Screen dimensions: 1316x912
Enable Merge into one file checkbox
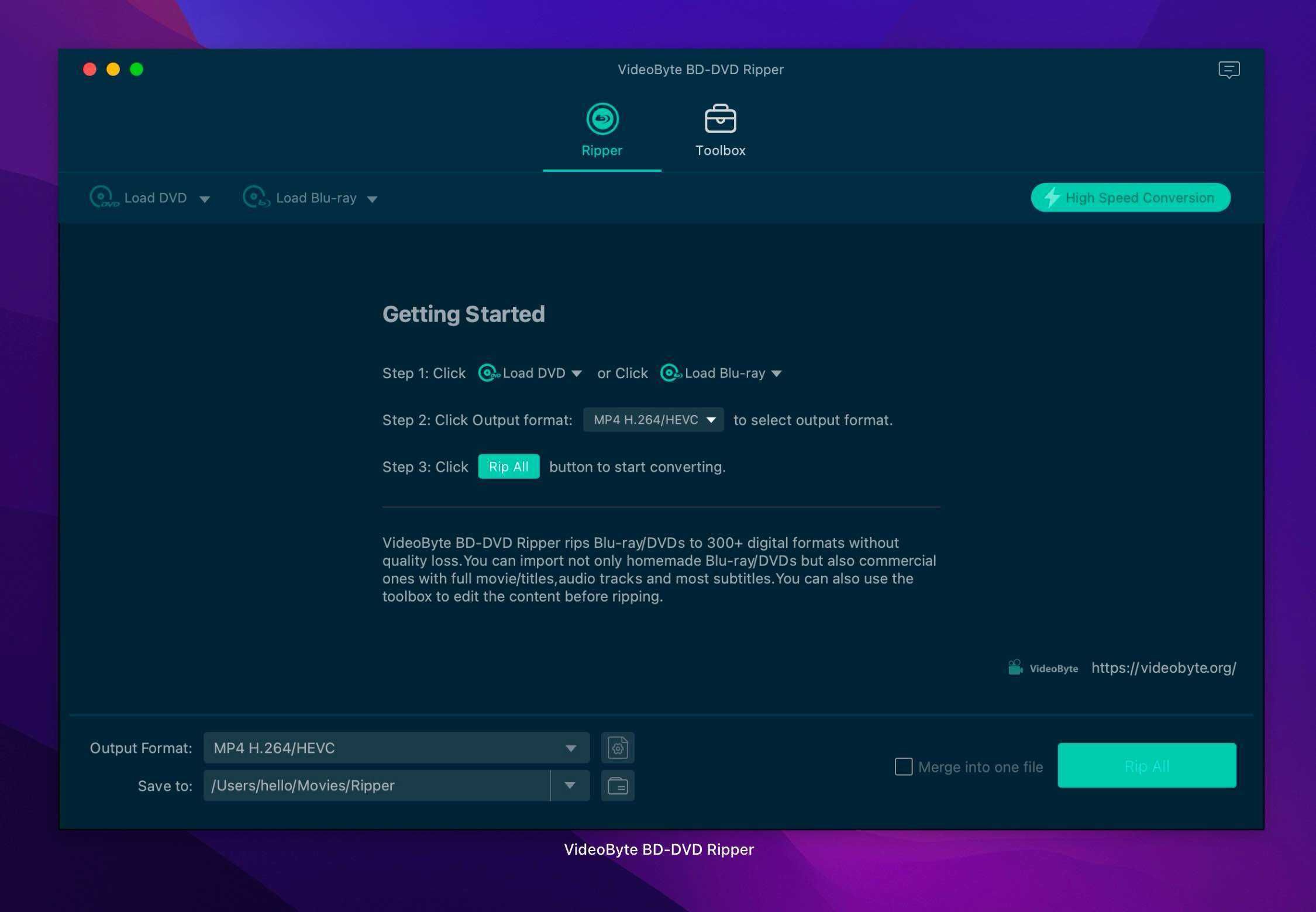903,766
